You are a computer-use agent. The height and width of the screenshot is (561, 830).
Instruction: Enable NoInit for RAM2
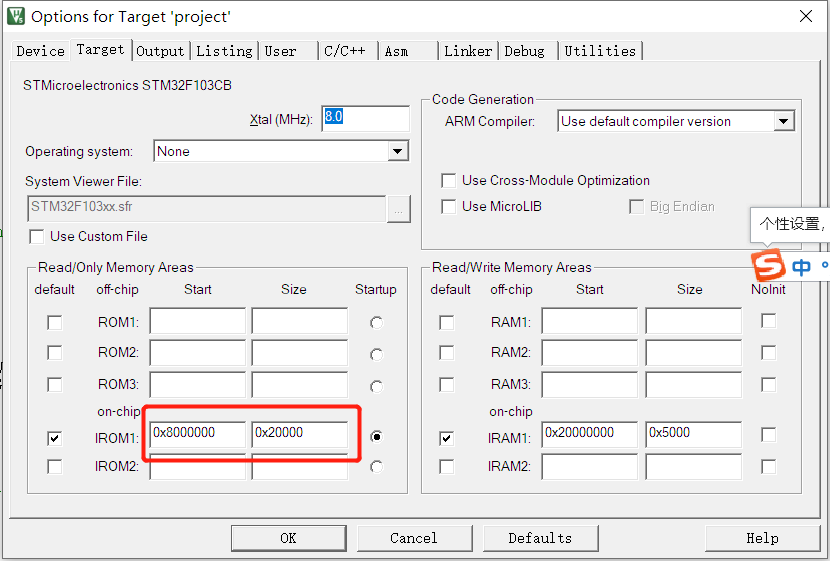768,352
